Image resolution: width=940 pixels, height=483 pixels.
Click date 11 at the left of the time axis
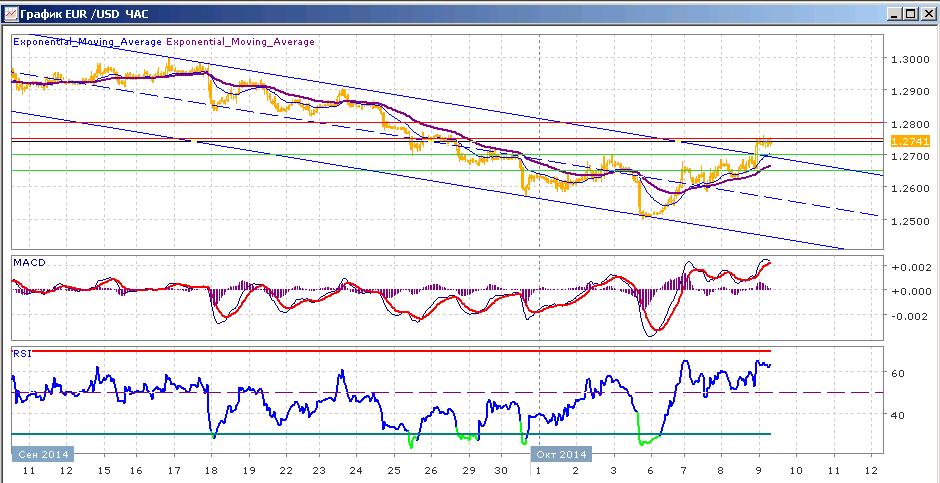point(29,471)
